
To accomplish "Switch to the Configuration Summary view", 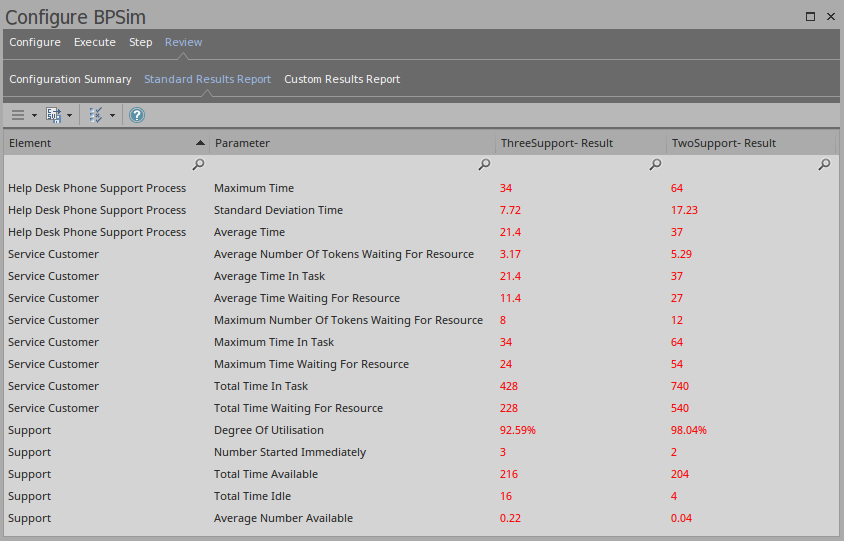I will (70, 79).
